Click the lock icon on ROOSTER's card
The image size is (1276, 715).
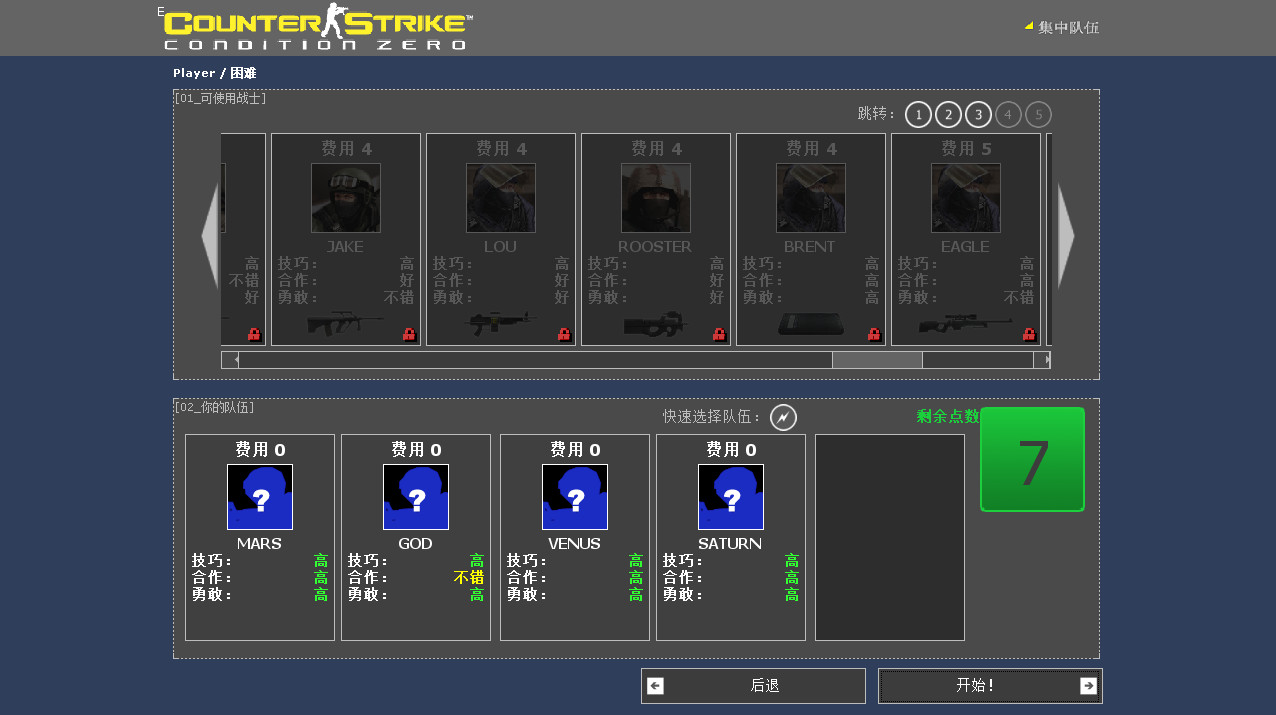pos(719,334)
